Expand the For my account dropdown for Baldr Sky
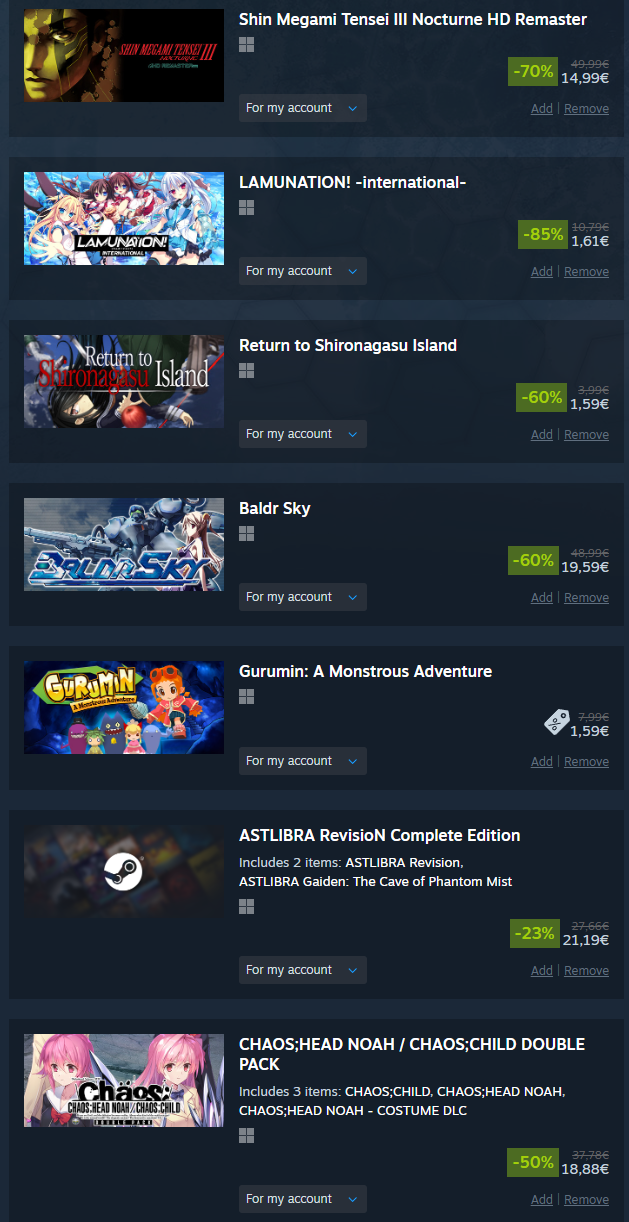This screenshot has height=1222, width=629. (x=303, y=597)
